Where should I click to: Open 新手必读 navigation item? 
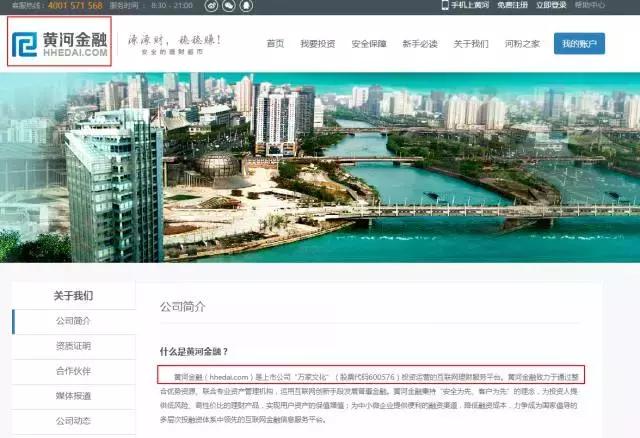coord(420,44)
